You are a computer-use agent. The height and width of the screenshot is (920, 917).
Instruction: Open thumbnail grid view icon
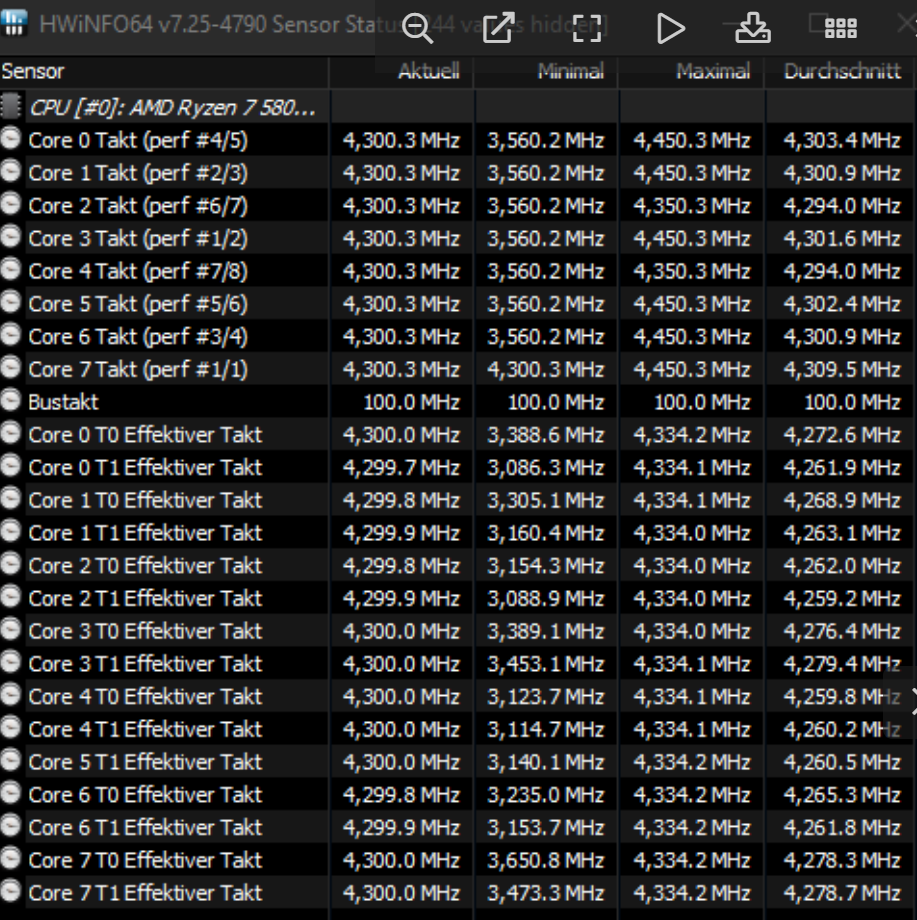841,28
